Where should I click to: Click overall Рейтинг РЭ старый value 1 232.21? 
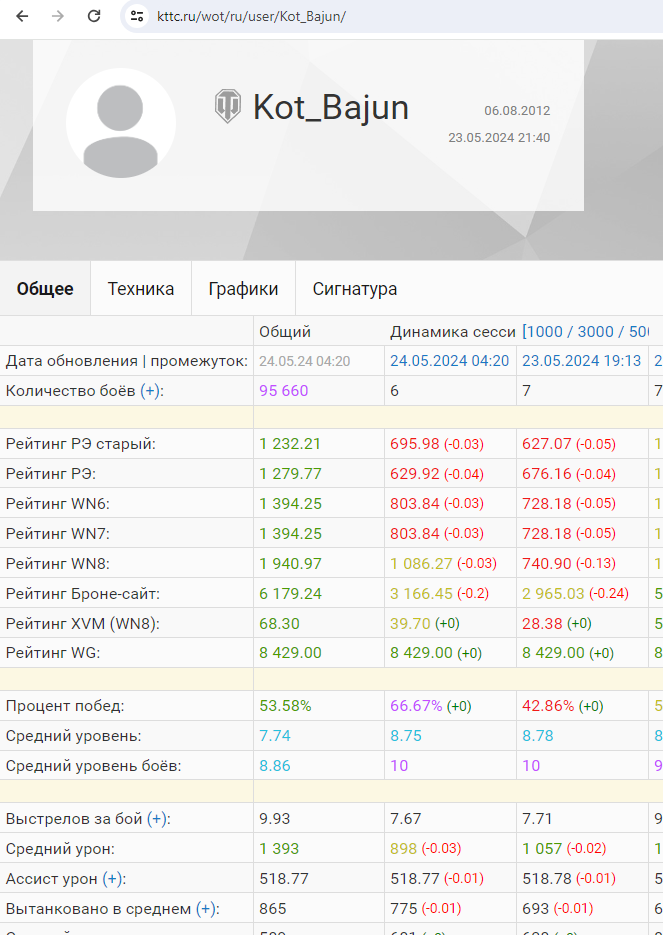point(290,444)
